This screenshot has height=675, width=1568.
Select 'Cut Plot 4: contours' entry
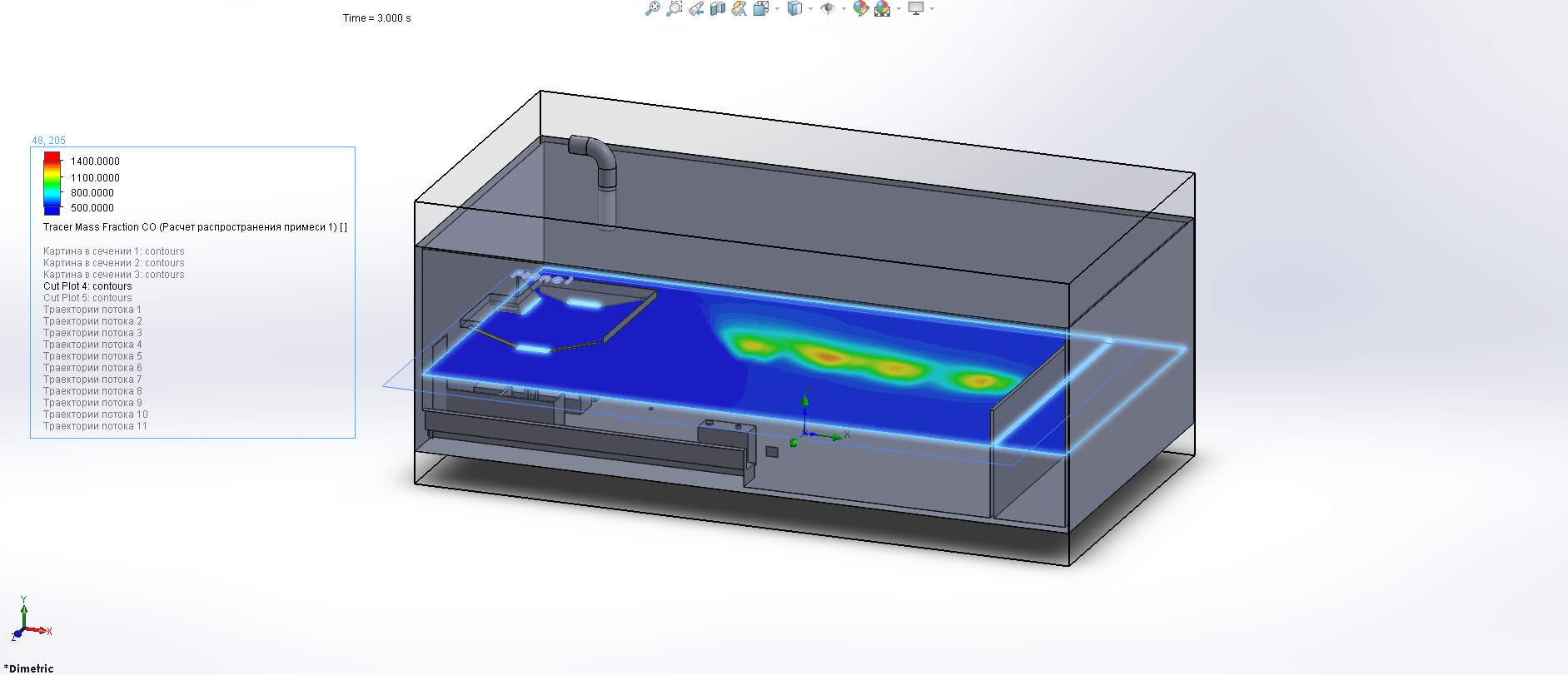point(87,286)
